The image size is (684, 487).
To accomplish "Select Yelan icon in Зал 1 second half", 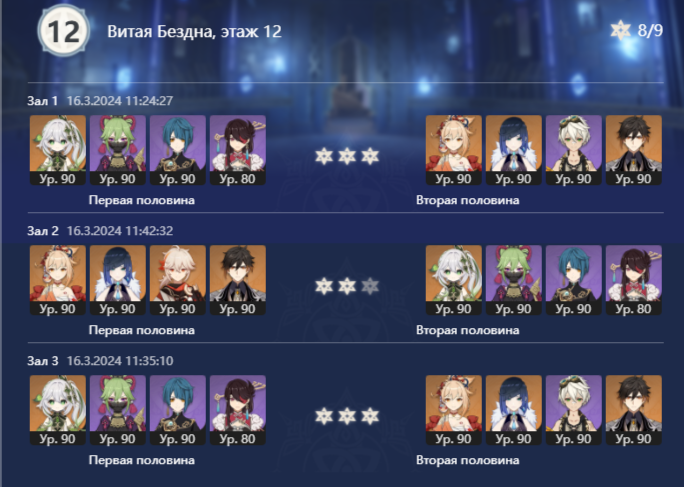I will 514,150.
